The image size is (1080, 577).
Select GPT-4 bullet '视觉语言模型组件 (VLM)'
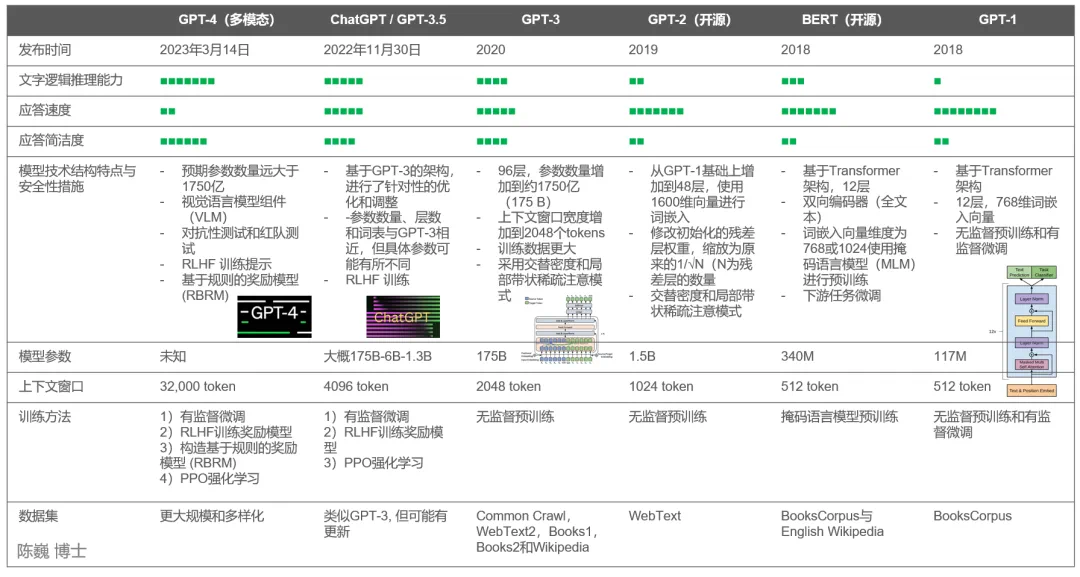(233, 209)
